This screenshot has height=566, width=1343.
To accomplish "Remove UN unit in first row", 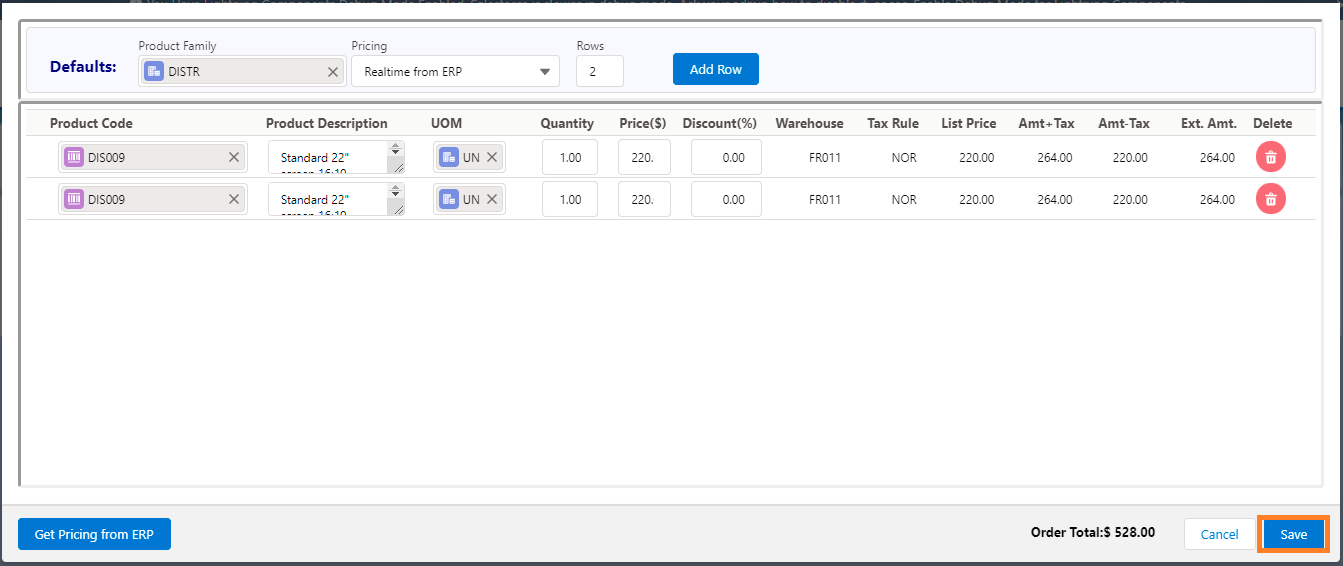I will [x=492, y=157].
